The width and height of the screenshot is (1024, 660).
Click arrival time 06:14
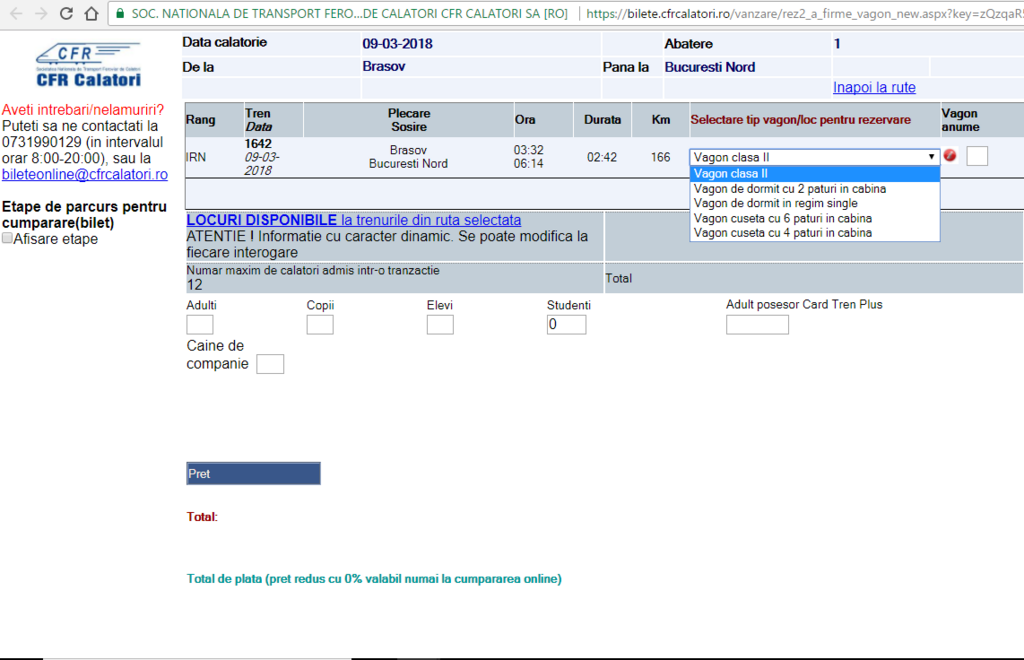(x=528, y=164)
